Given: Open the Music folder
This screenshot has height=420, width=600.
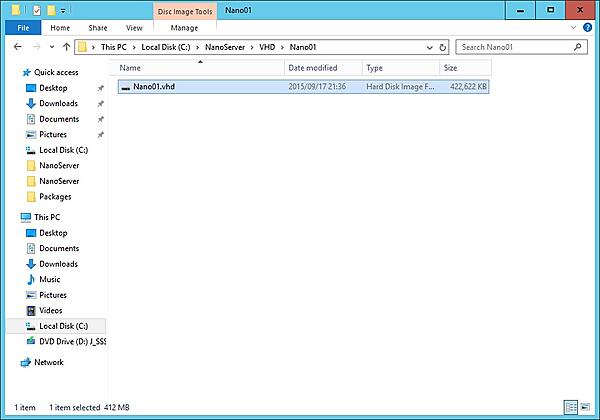Looking at the screenshot, I should pyautogui.click(x=49, y=279).
